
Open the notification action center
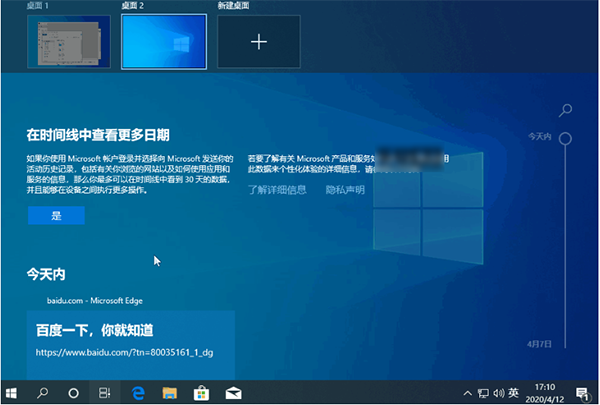tap(581, 393)
